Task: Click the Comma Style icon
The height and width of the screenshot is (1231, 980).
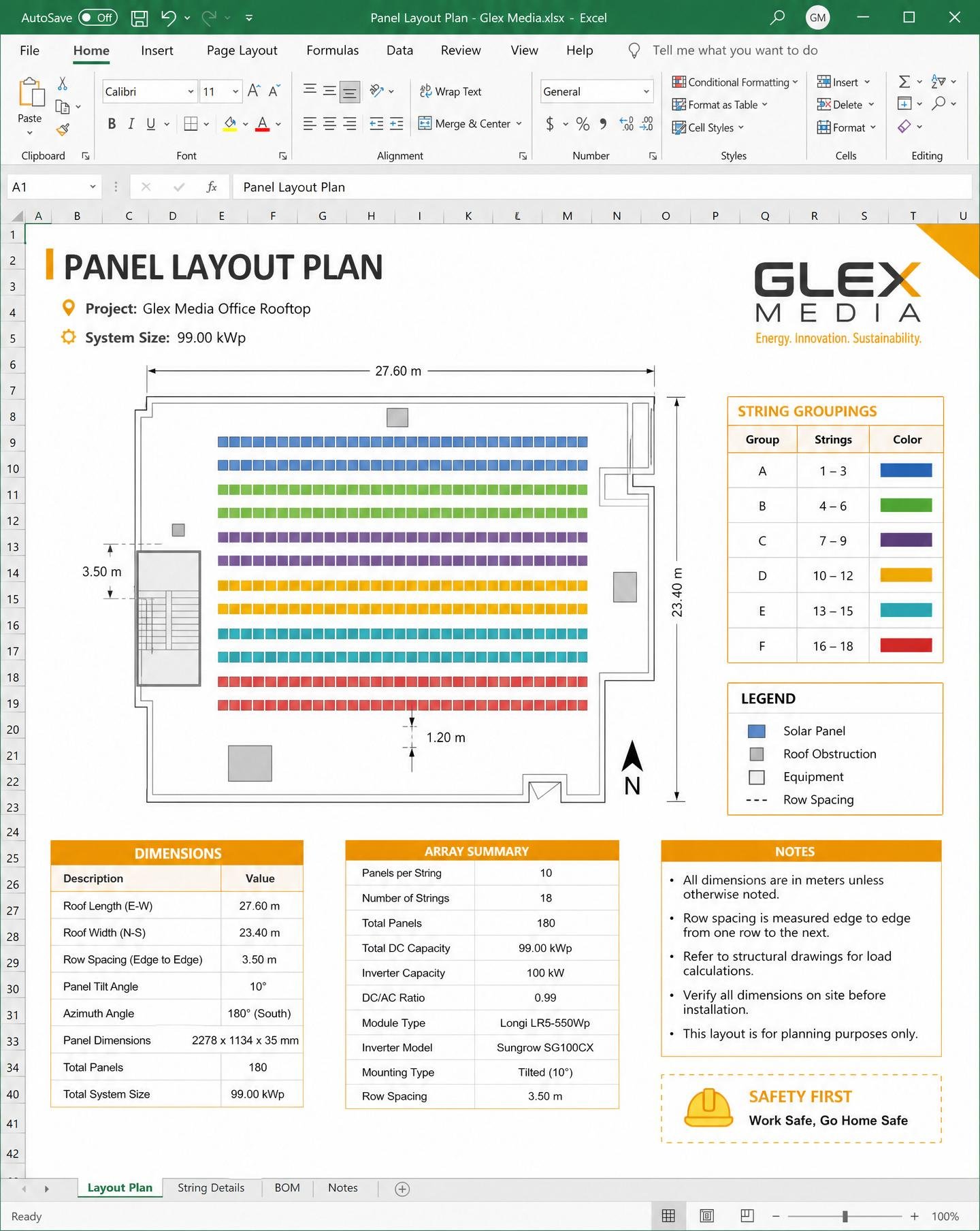Action: coord(603,124)
